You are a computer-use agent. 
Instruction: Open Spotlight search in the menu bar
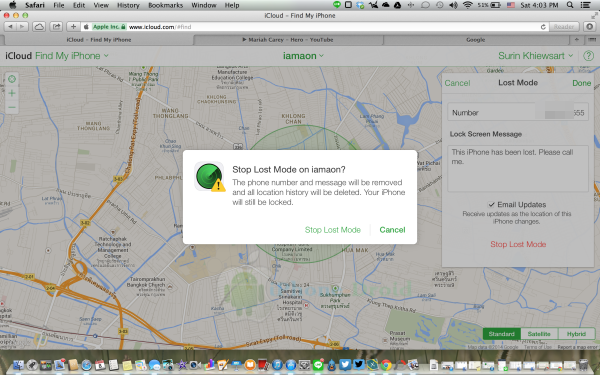click(570, 5)
